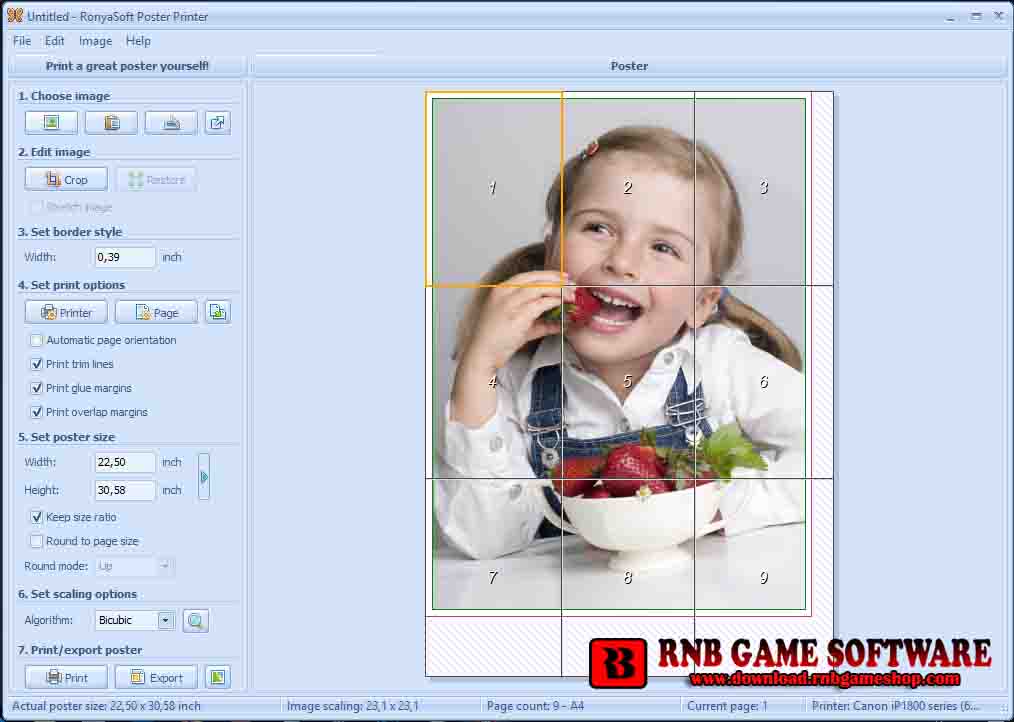The width and height of the screenshot is (1014, 722).
Task: Click the poster Height field showing 30,58
Action: pyautogui.click(x=125, y=490)
